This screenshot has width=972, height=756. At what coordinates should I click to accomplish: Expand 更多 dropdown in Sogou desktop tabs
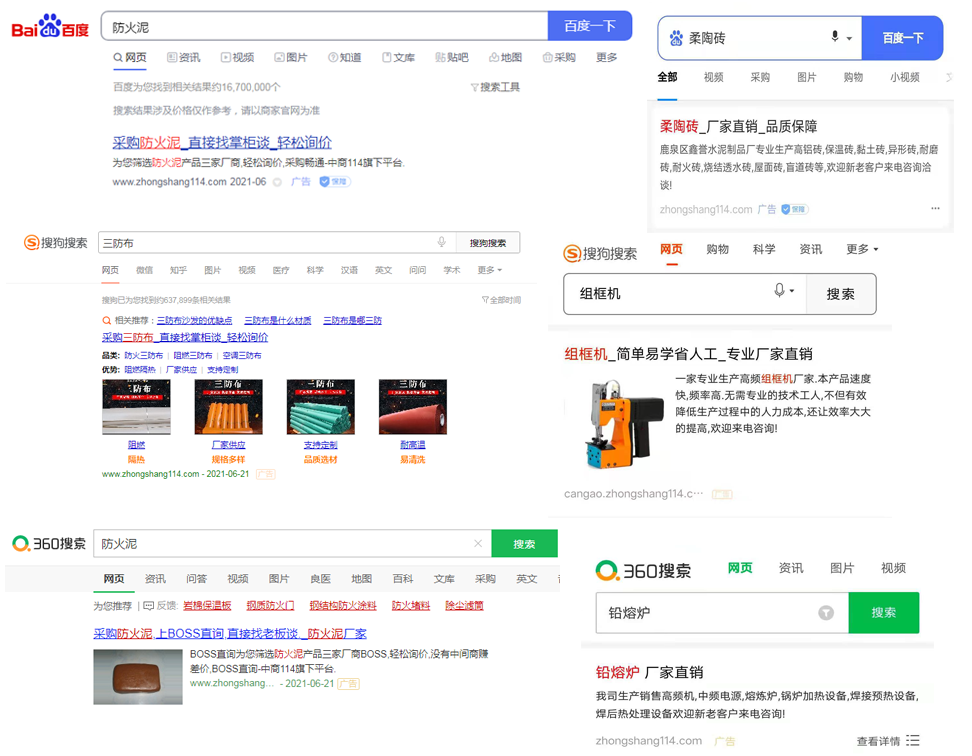click(490, 270)
